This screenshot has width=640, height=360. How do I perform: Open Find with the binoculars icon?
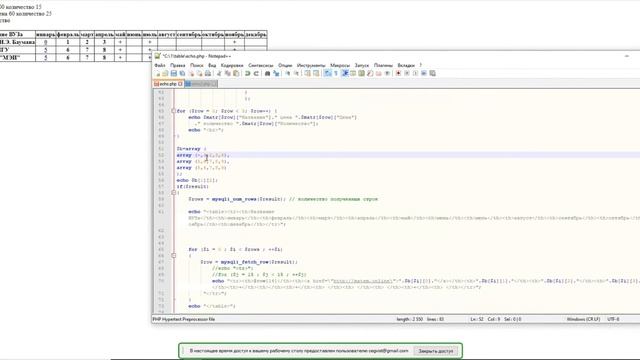[x=267, y=73]
